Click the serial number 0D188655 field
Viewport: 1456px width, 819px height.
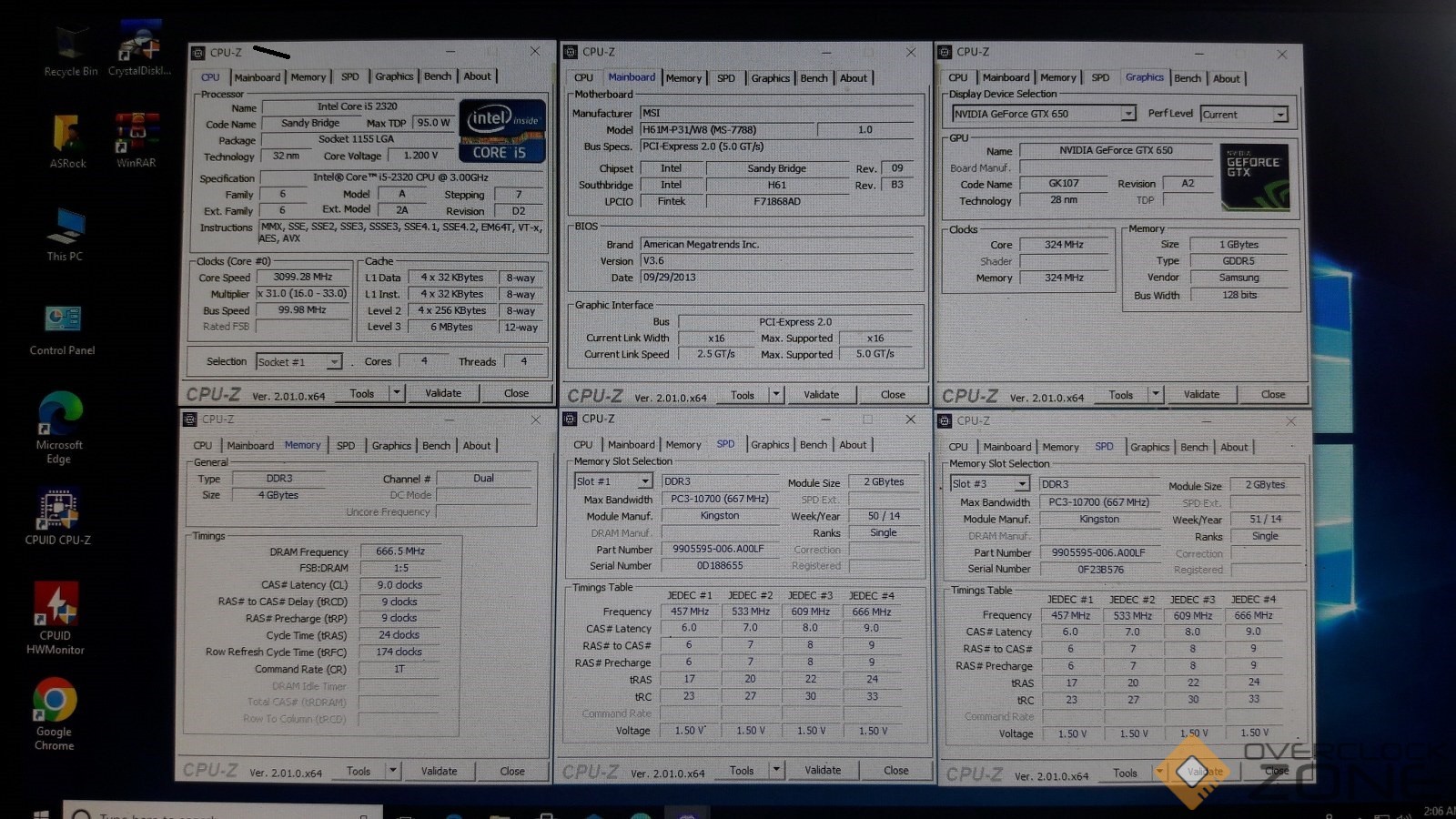(x=720, y=565)
